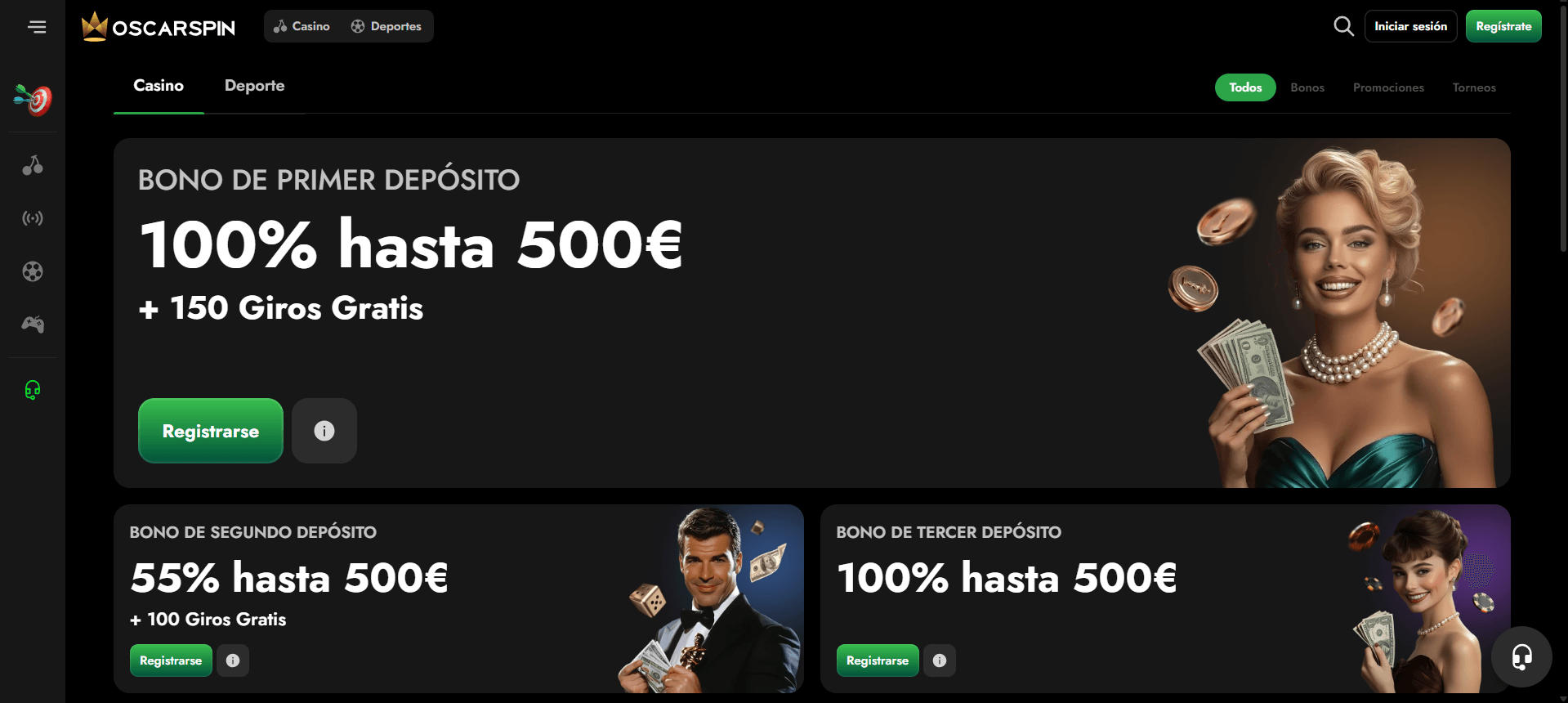
Task: Show info for the second deposit bonus
Action: click(x=233, y=660)
